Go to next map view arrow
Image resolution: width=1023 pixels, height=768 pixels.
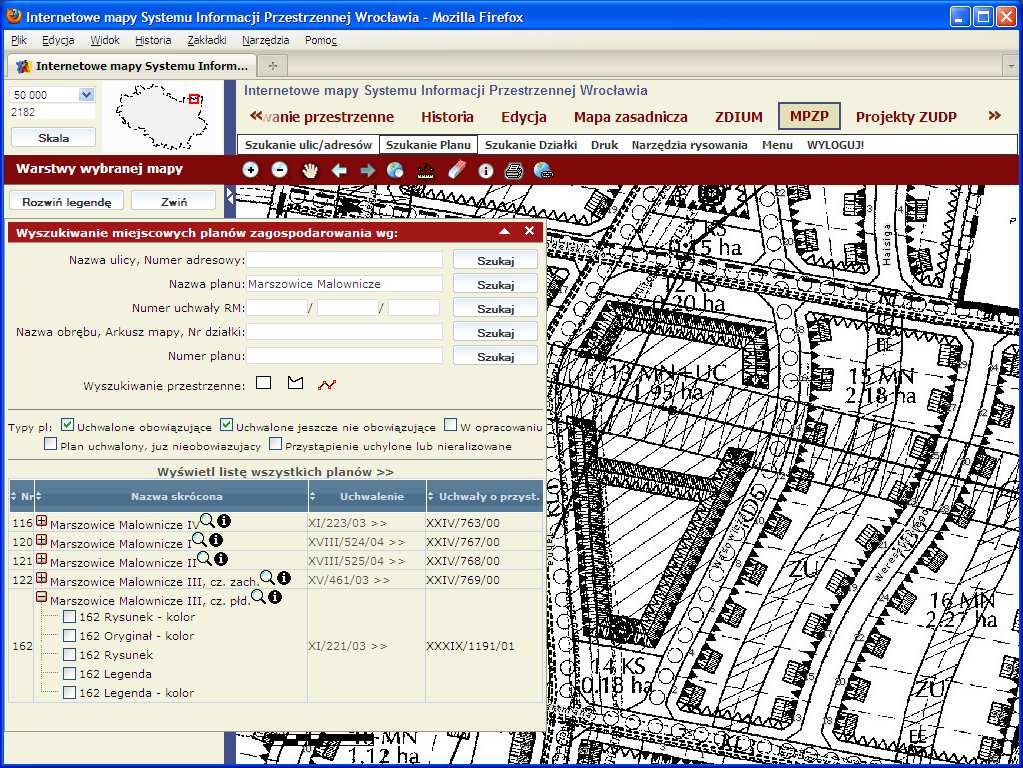tap(368, 170)
